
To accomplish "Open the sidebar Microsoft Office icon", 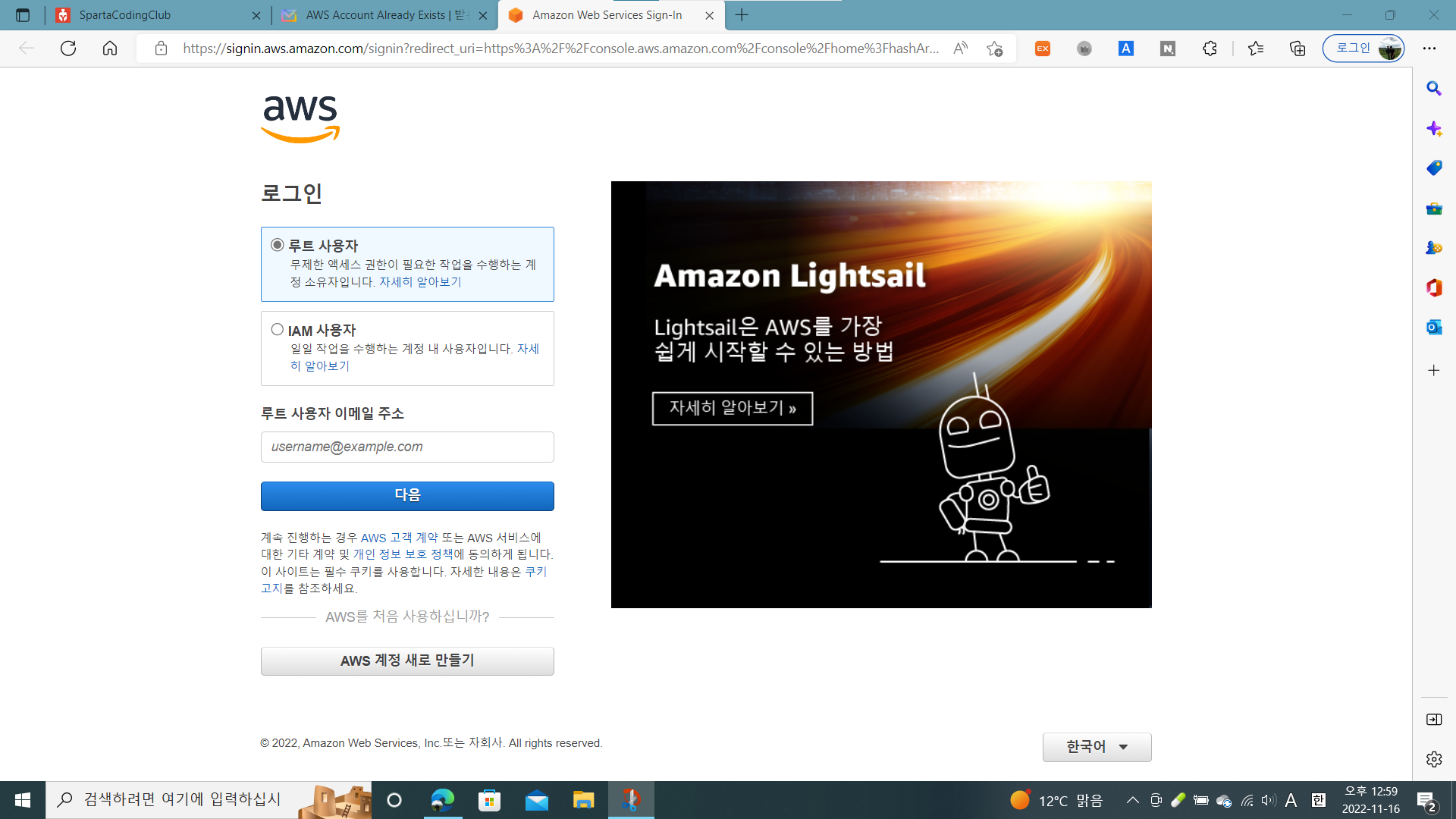I will (1434, 287).
